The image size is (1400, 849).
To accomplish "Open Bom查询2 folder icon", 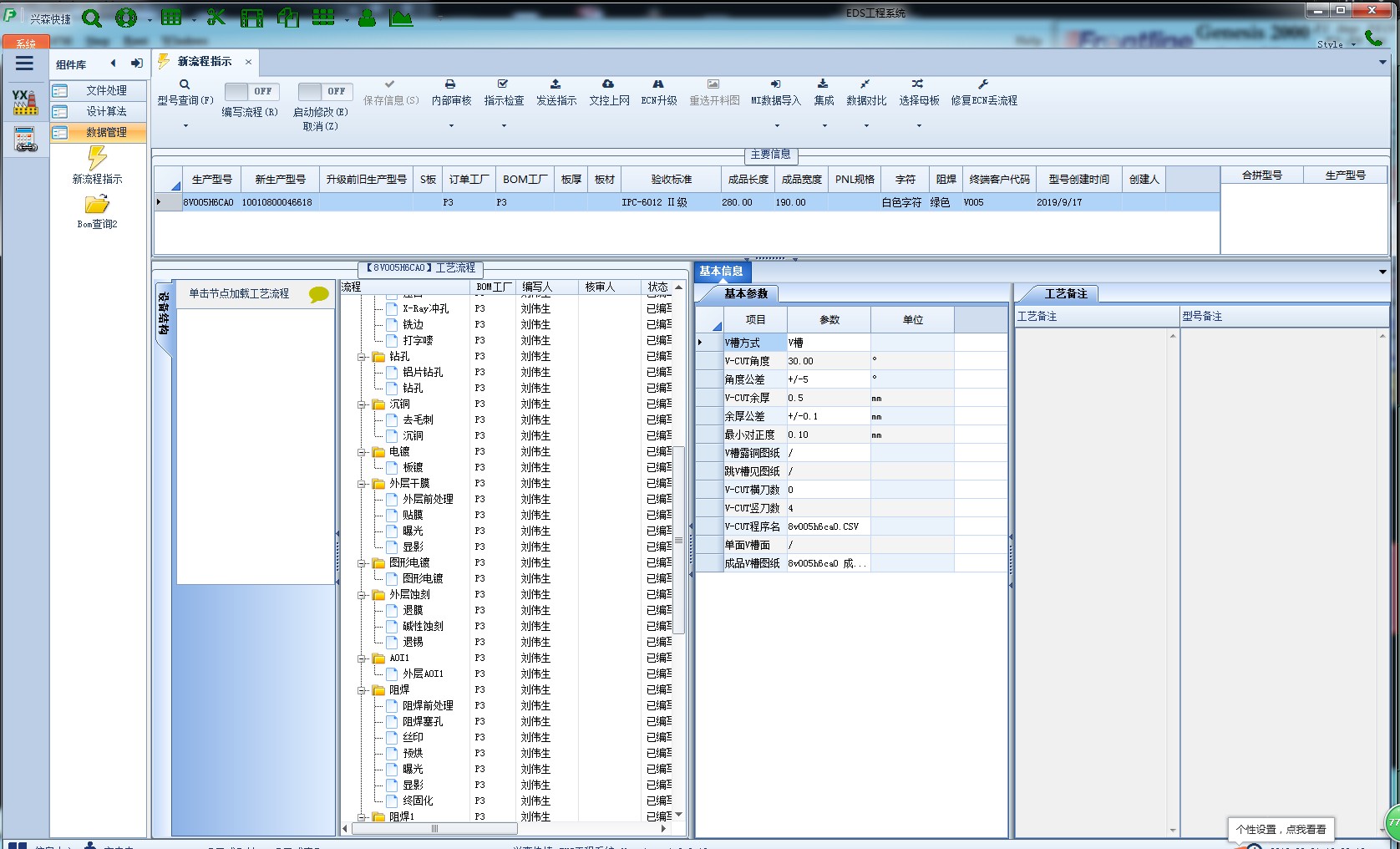I will (x=98, y=205).
